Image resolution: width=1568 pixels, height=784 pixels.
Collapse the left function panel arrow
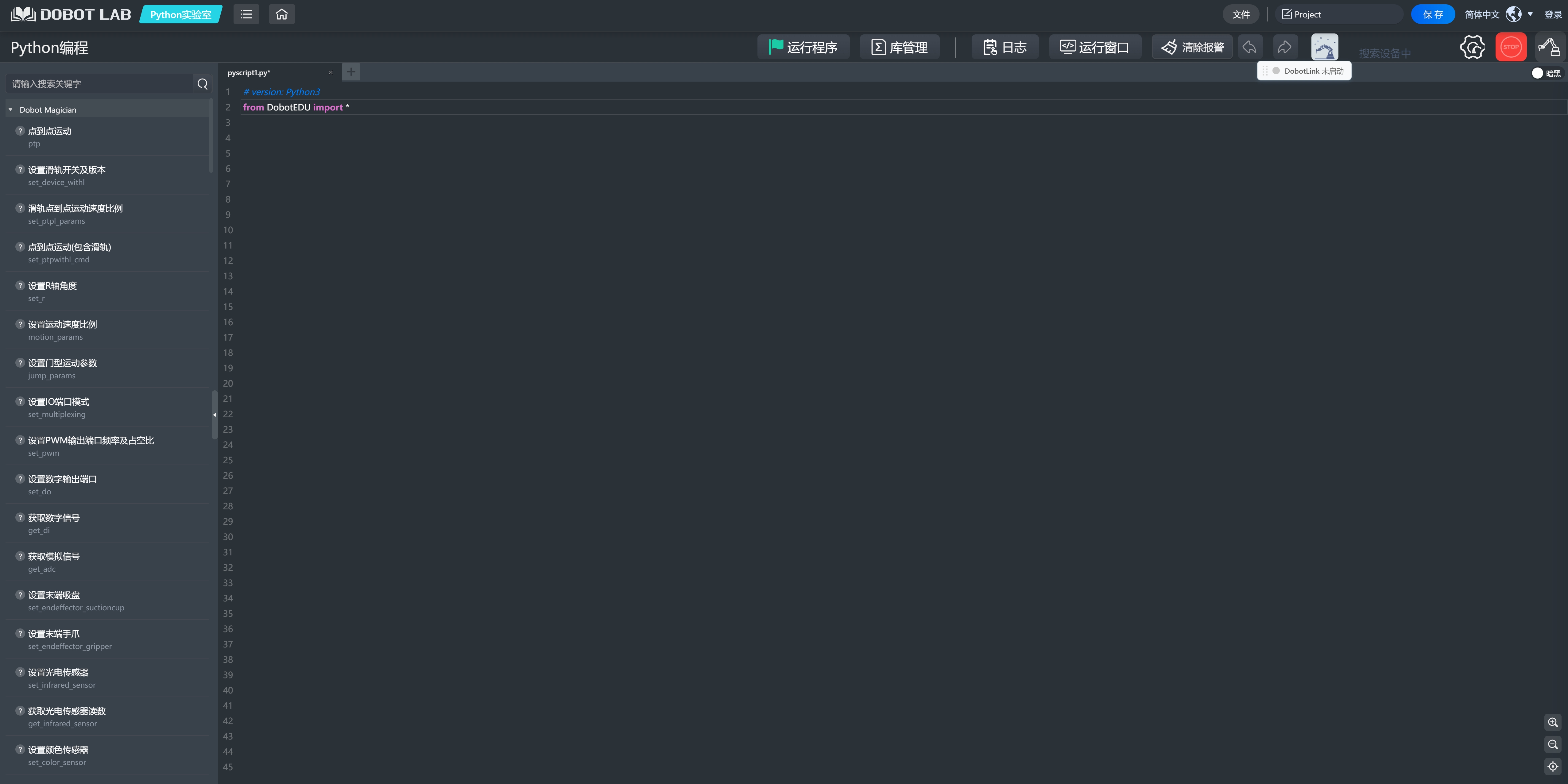[x=214, y=415]
